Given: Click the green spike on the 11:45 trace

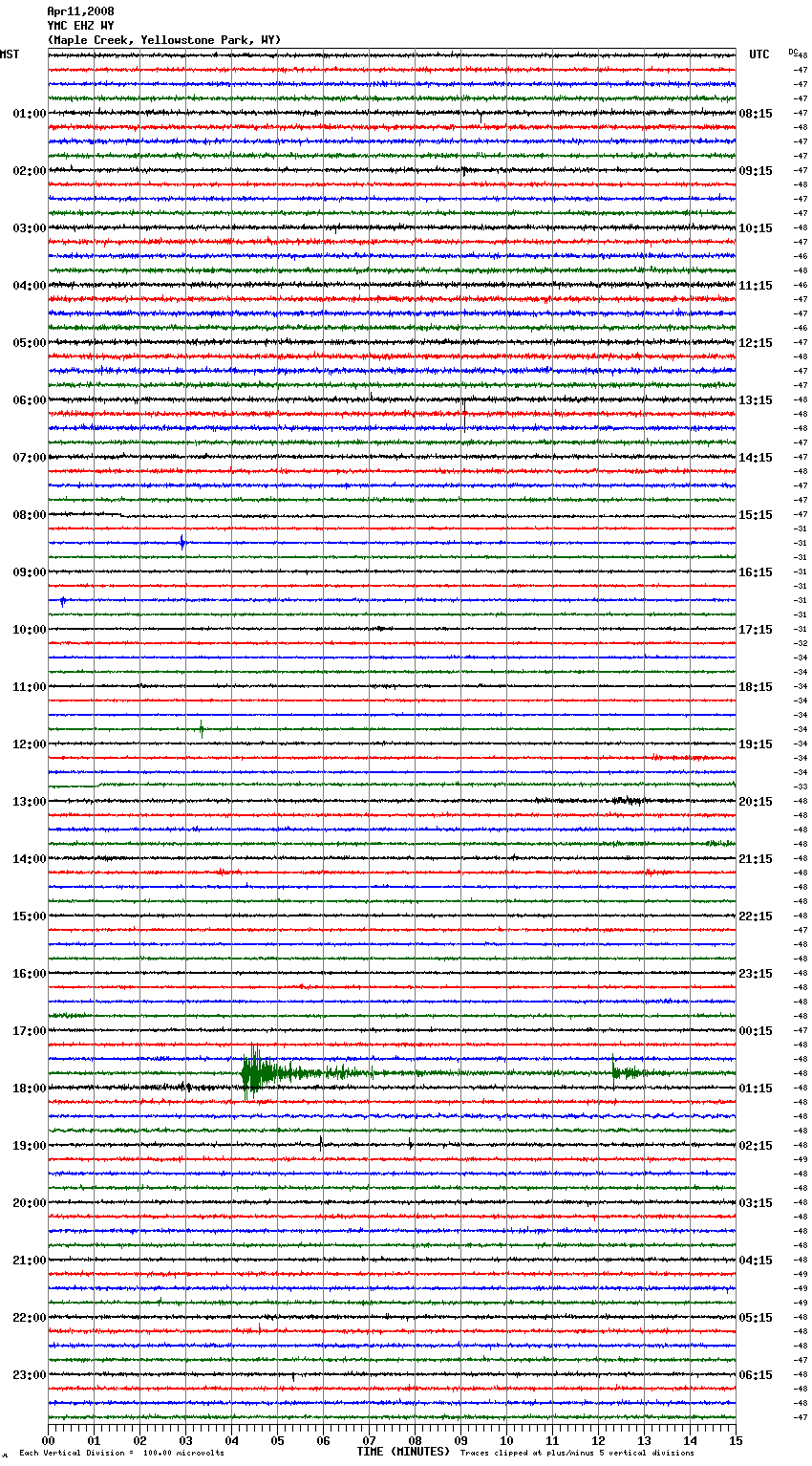Looking at the screenshot, I should 202,729.
